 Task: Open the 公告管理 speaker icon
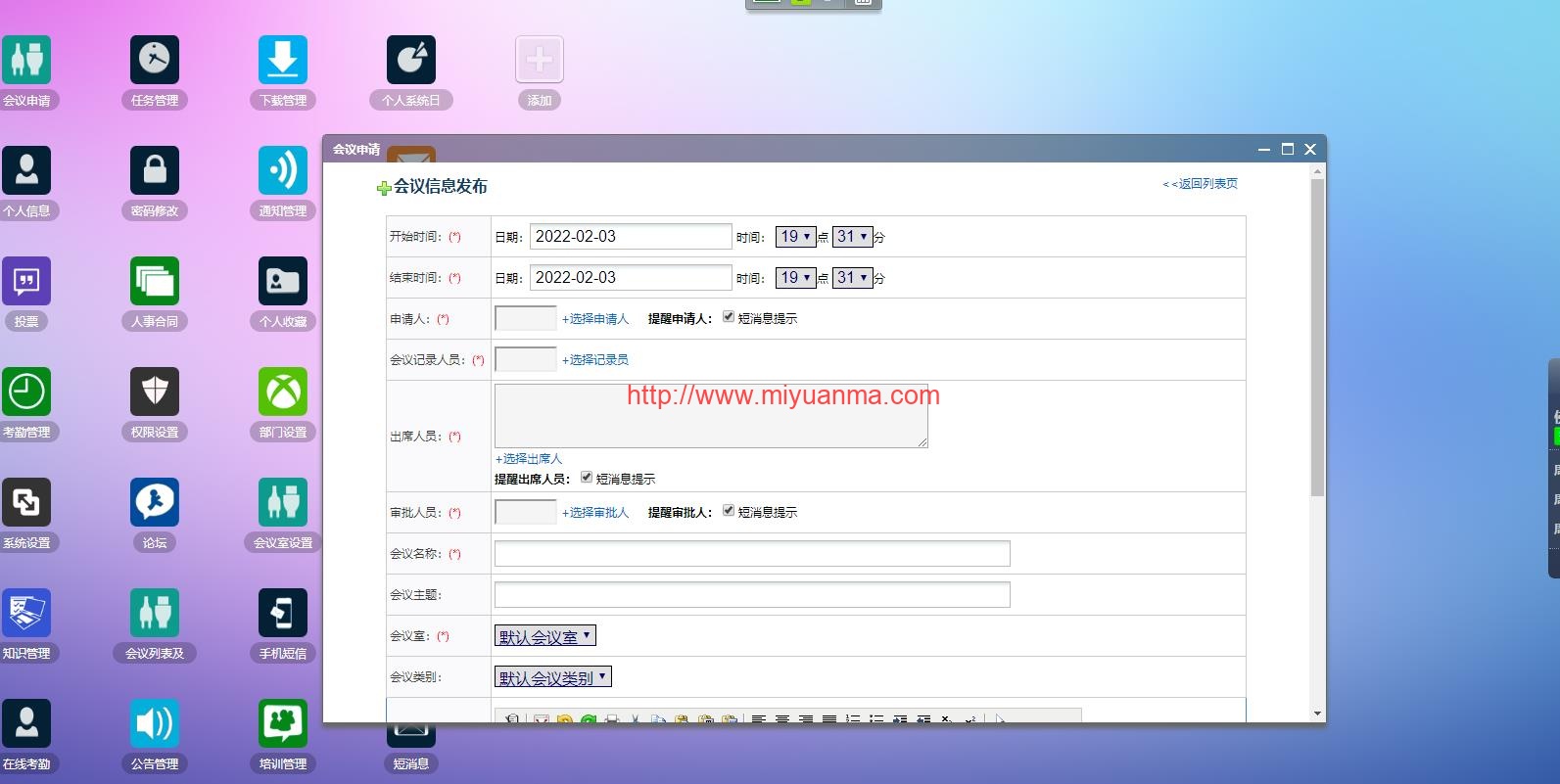[x=155, y=723]
